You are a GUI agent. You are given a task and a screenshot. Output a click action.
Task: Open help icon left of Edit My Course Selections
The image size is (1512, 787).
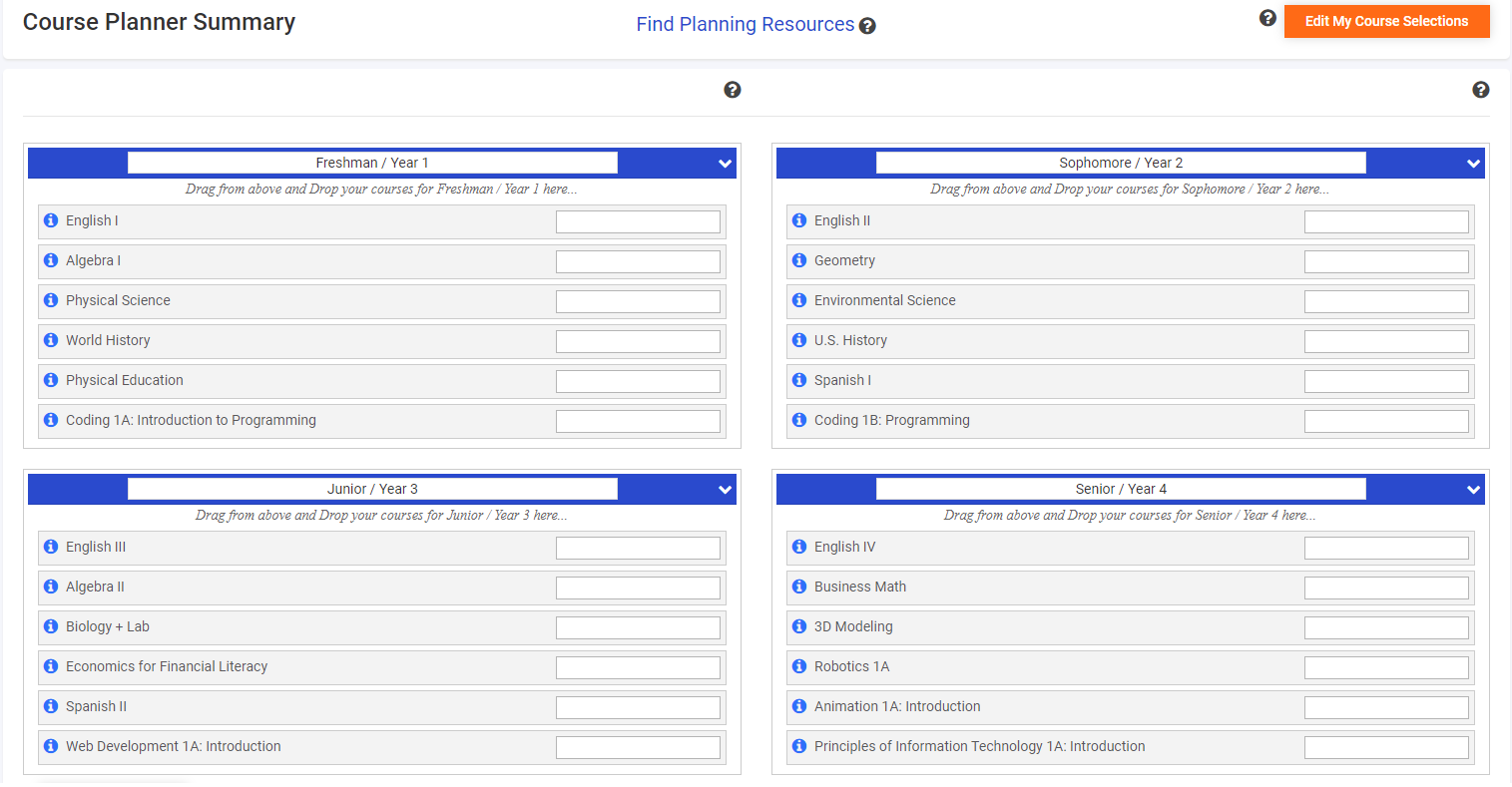(1267, 18)
